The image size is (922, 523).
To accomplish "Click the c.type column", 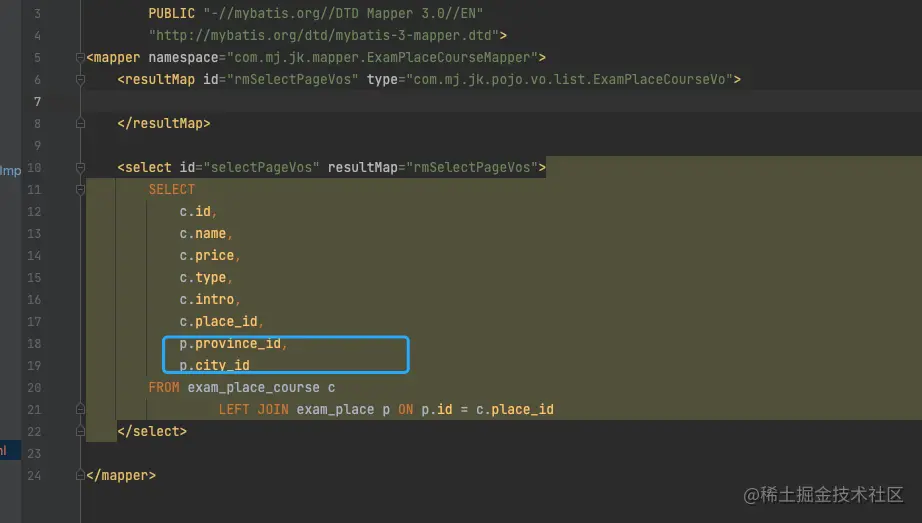I will coord(202,278).
